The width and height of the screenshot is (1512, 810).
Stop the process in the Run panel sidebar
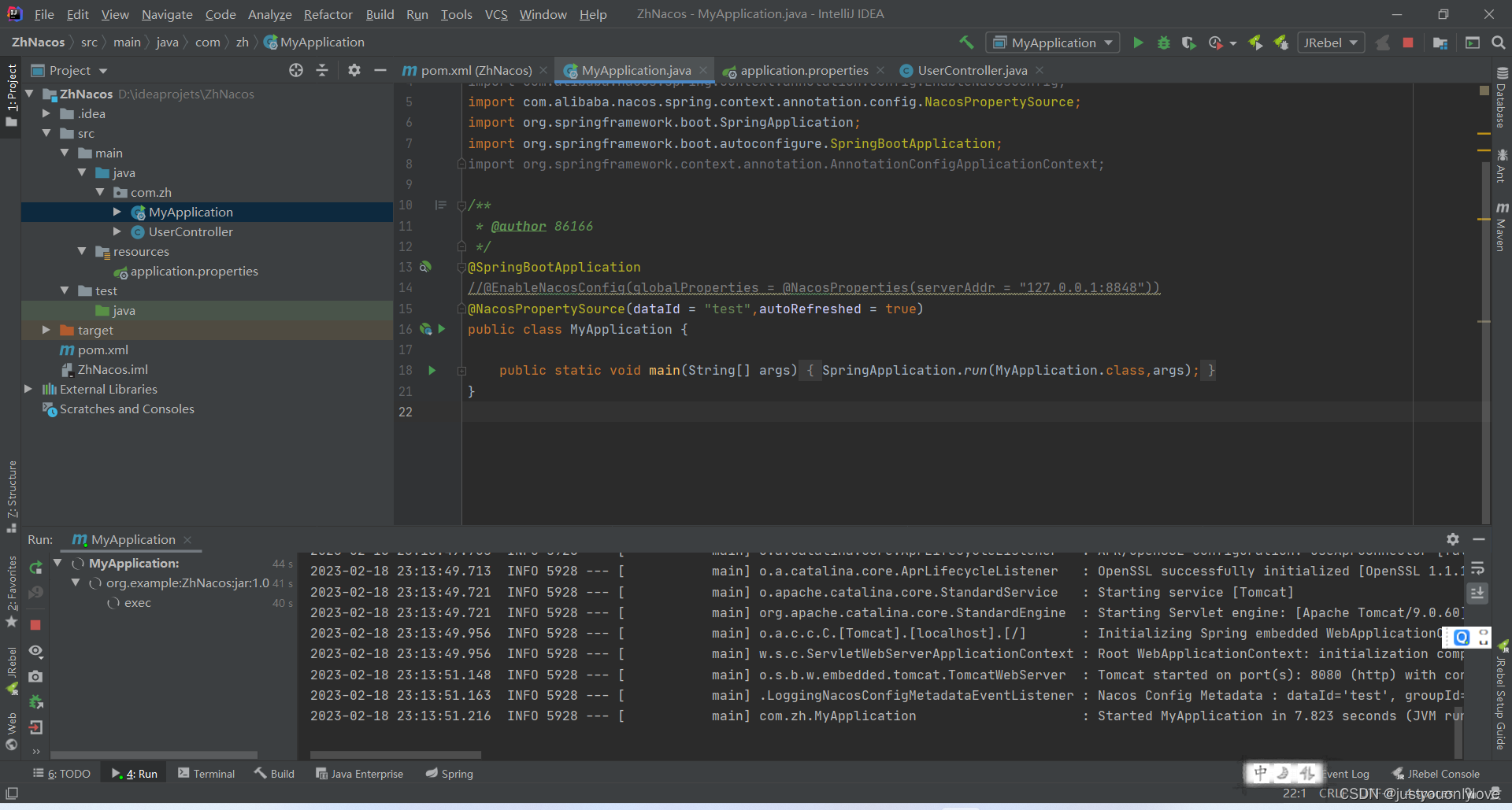pos(35,624)
